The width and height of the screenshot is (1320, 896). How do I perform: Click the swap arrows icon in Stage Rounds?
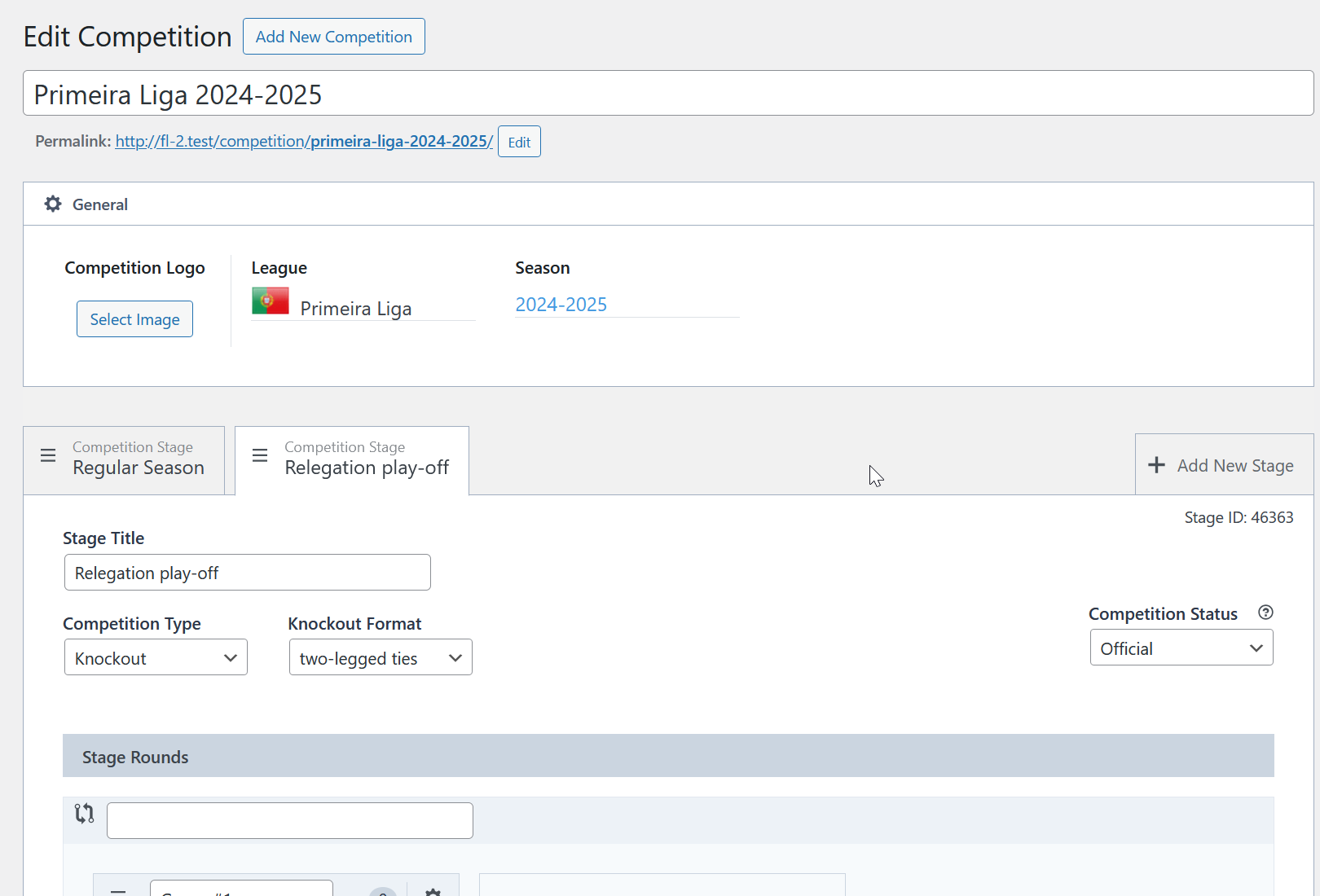85,813
